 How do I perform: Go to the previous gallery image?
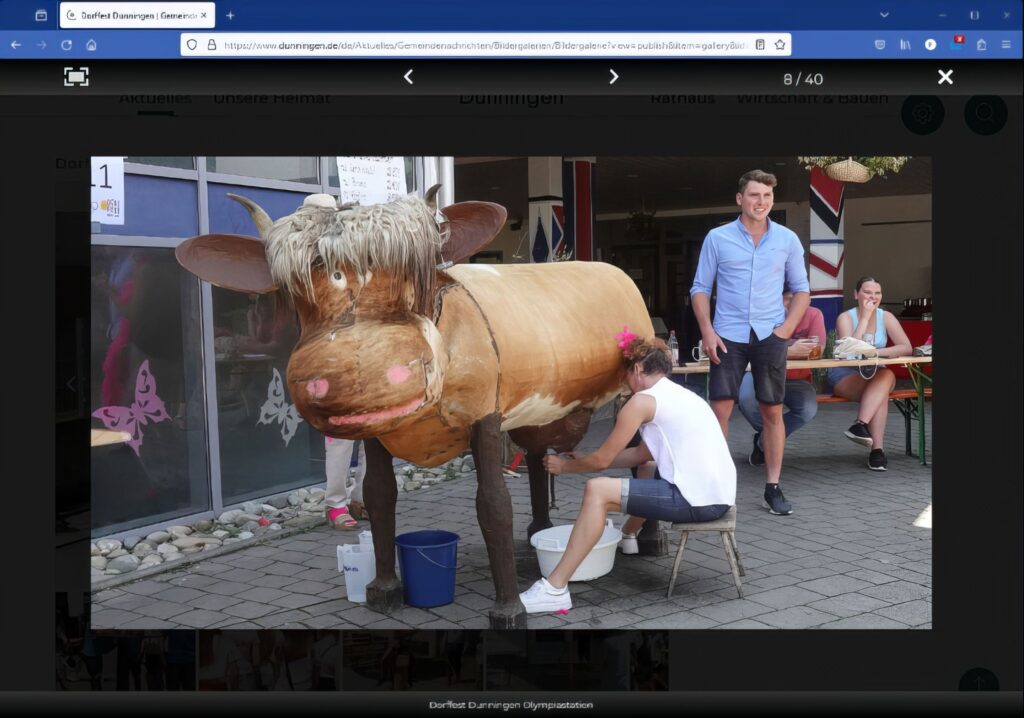tap(408, 77)
